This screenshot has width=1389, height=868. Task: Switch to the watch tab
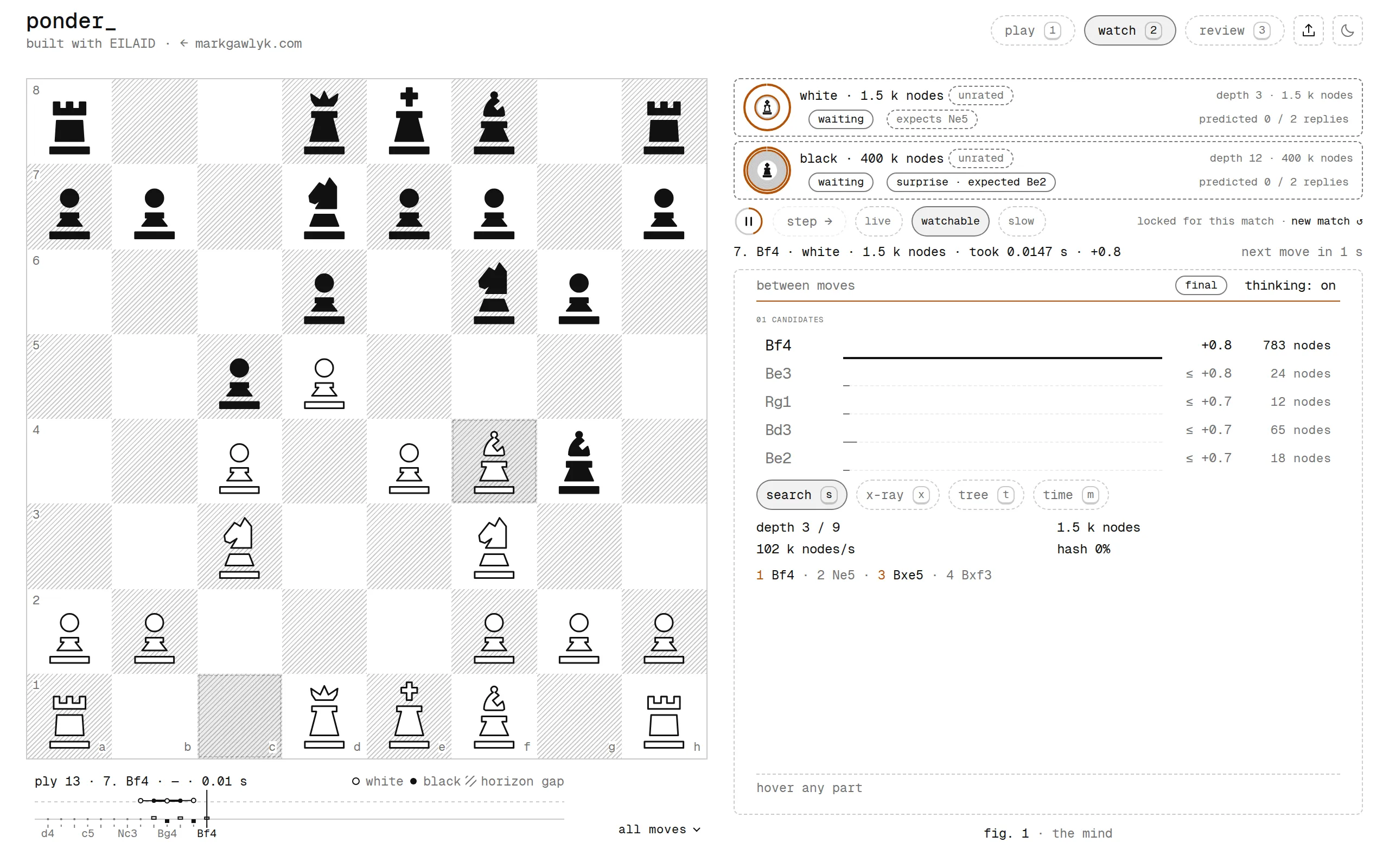coord(1129,30)
